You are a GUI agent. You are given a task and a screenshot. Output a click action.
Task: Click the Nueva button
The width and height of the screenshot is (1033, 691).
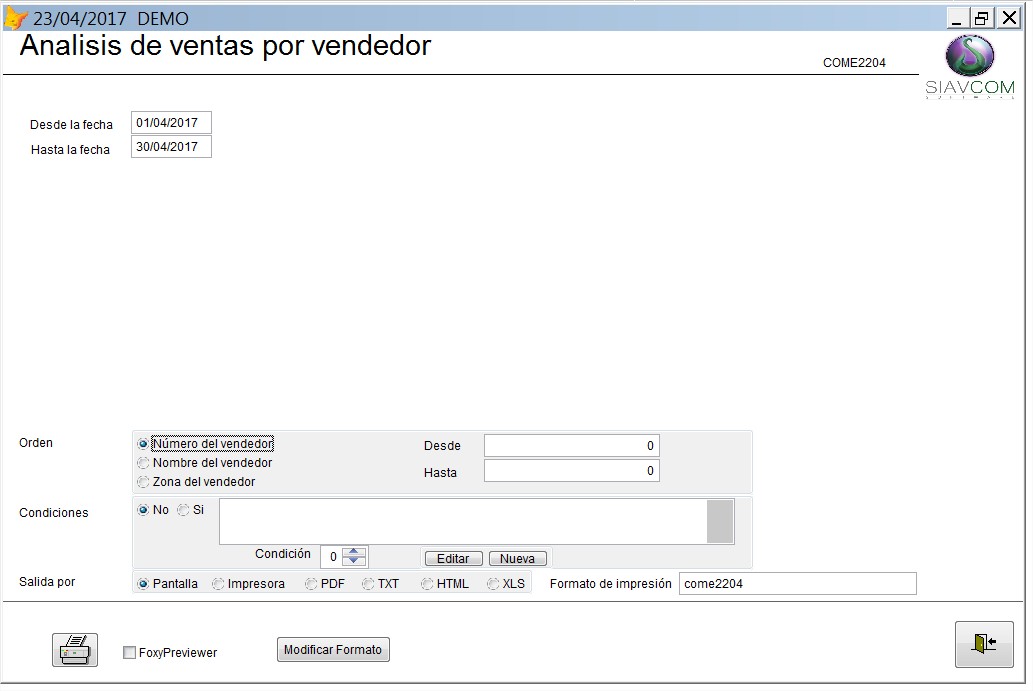tap(517, 559)
